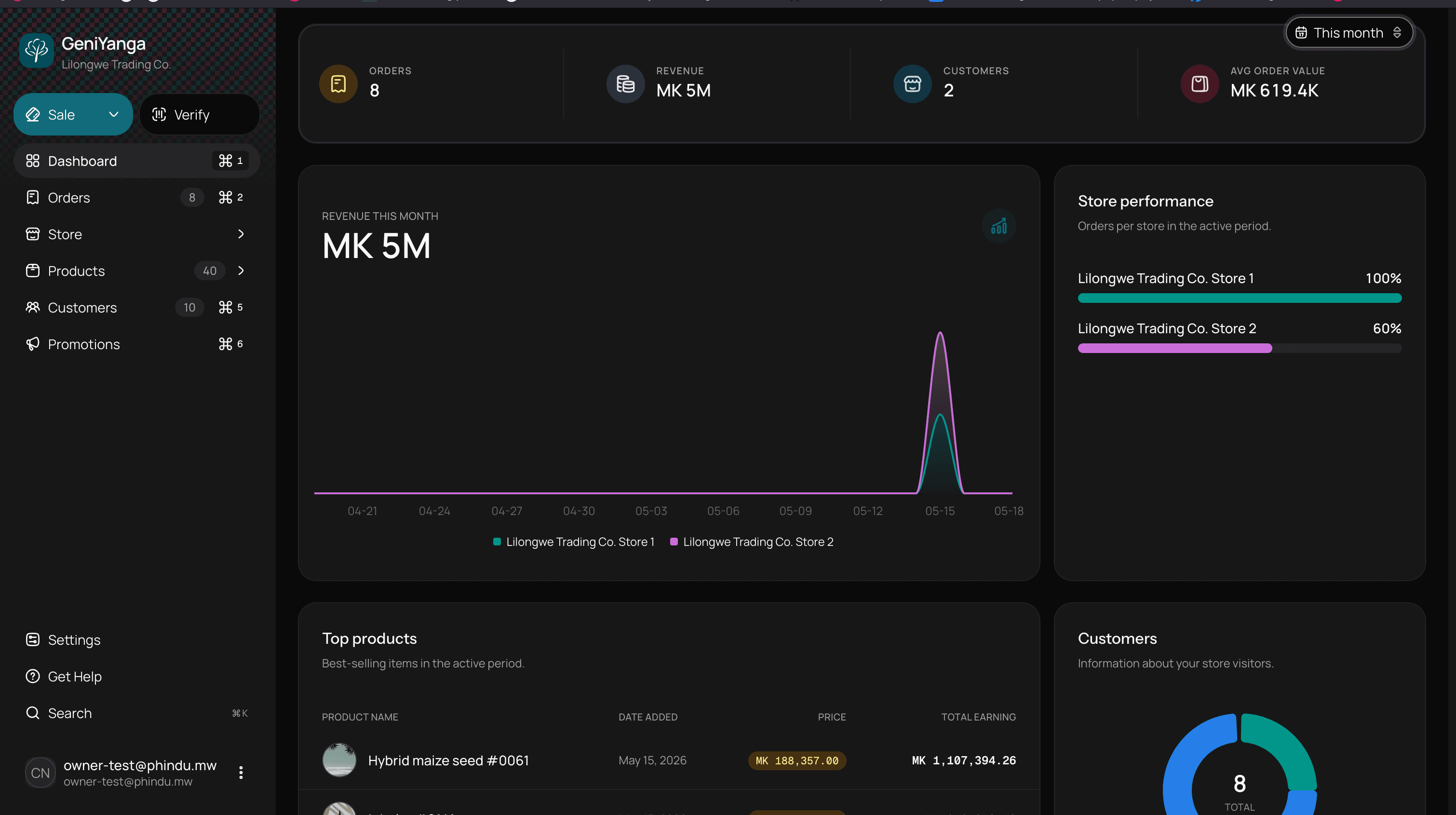This screenshot has width=1456, height=815.
Task: Toggle Store 1 legend entry in chart
Action: click(574, 542)
